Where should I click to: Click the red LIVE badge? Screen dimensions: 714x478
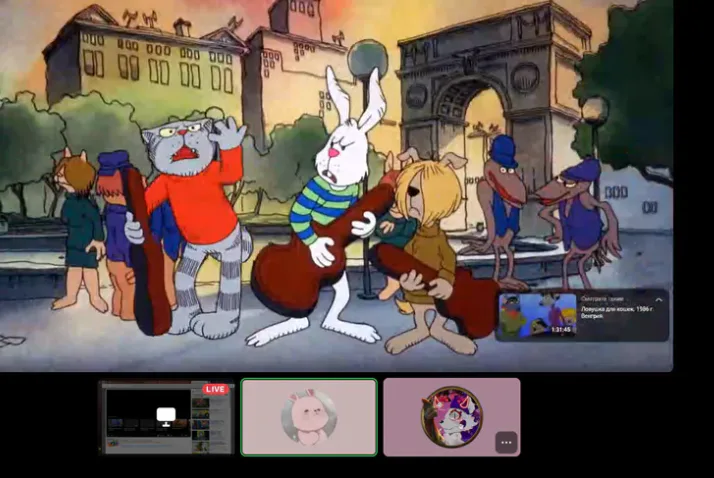tap(215, 389)
